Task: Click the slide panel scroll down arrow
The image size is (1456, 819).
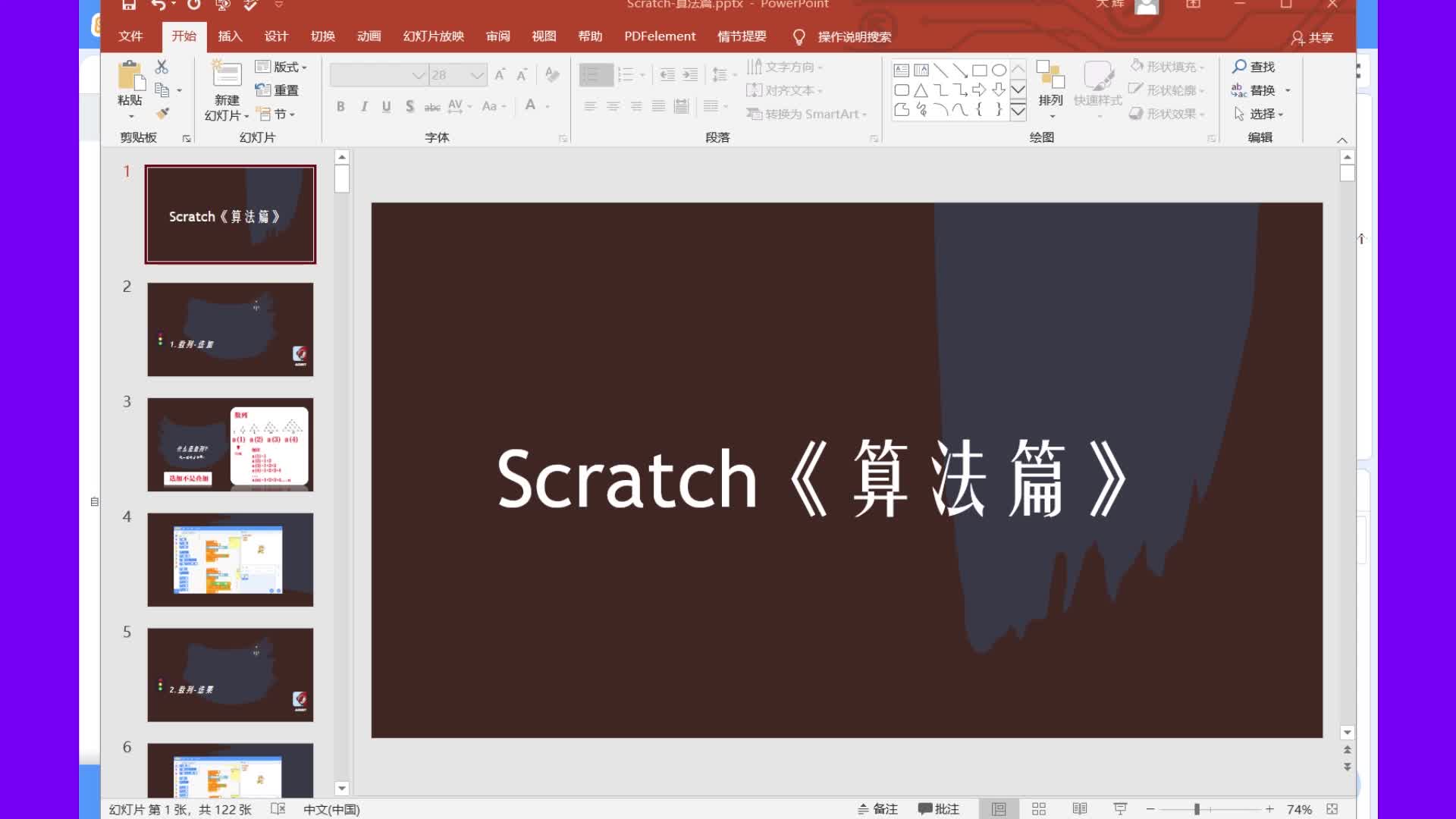Action: coord(342,788)
